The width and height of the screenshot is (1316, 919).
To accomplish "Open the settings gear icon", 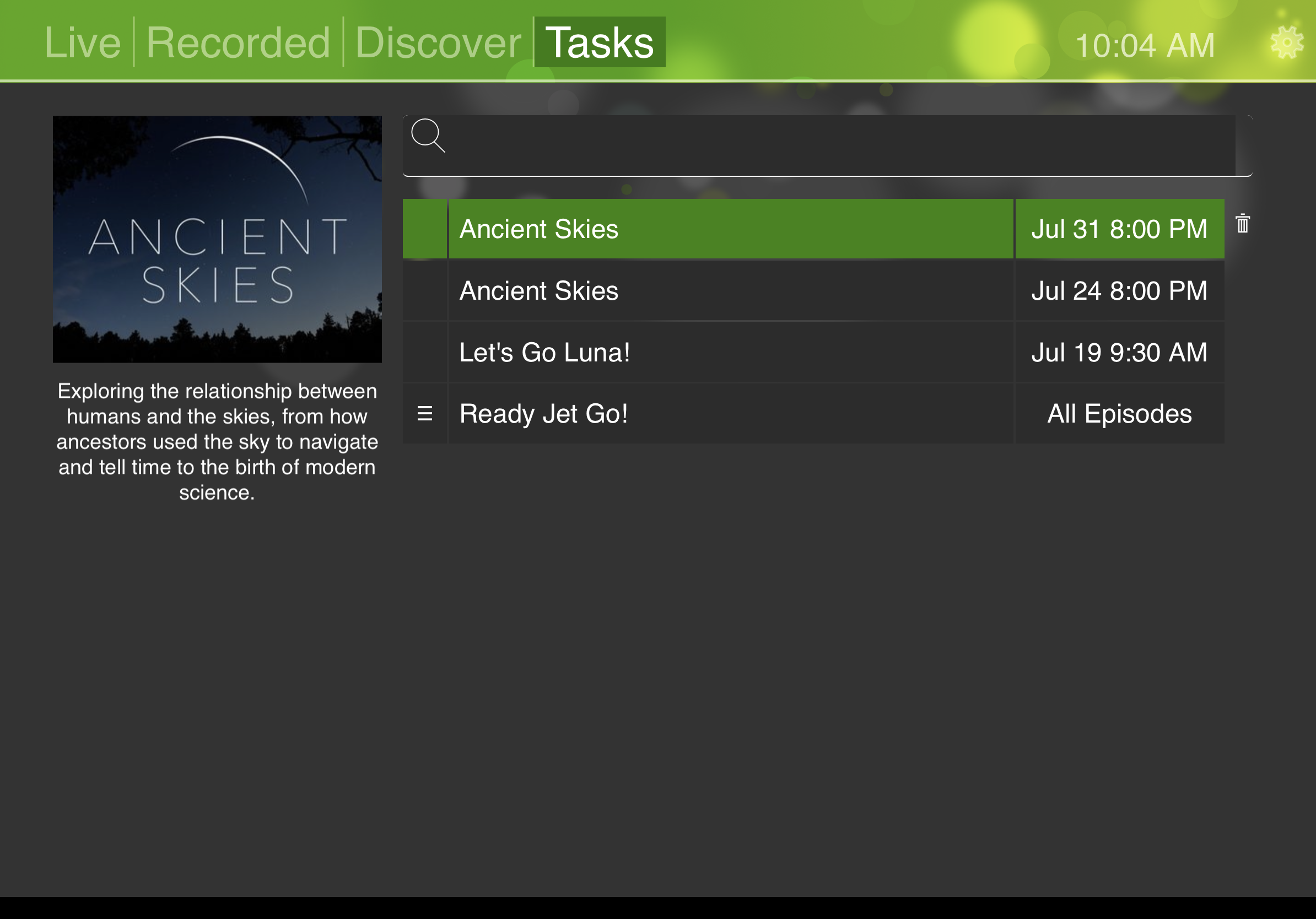I will (x=1286, y=43).
